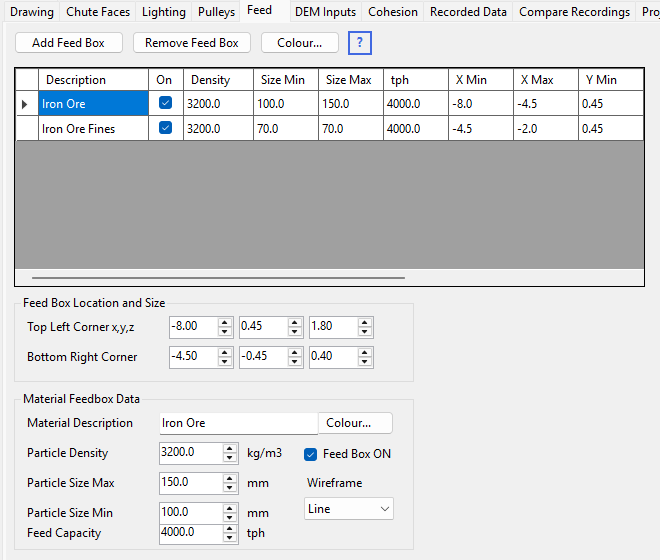The width and height of the screenshot is (660, 560).
Task: Open the Compare Recordings tab
Action: click(574, 12)
